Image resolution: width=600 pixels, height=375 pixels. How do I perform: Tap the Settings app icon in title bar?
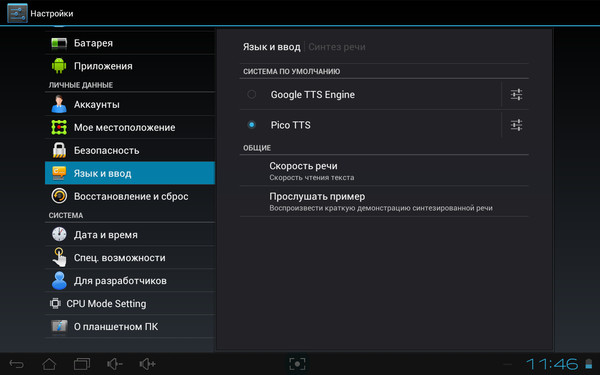tap(17, 13)
